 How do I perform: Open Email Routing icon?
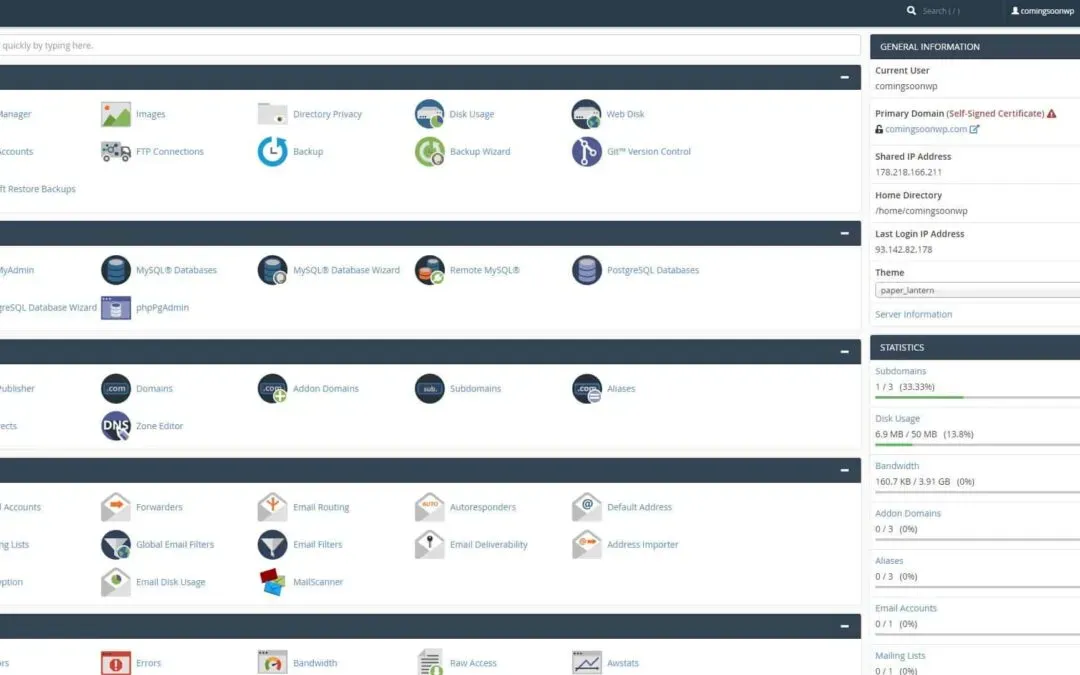(272, 507)
